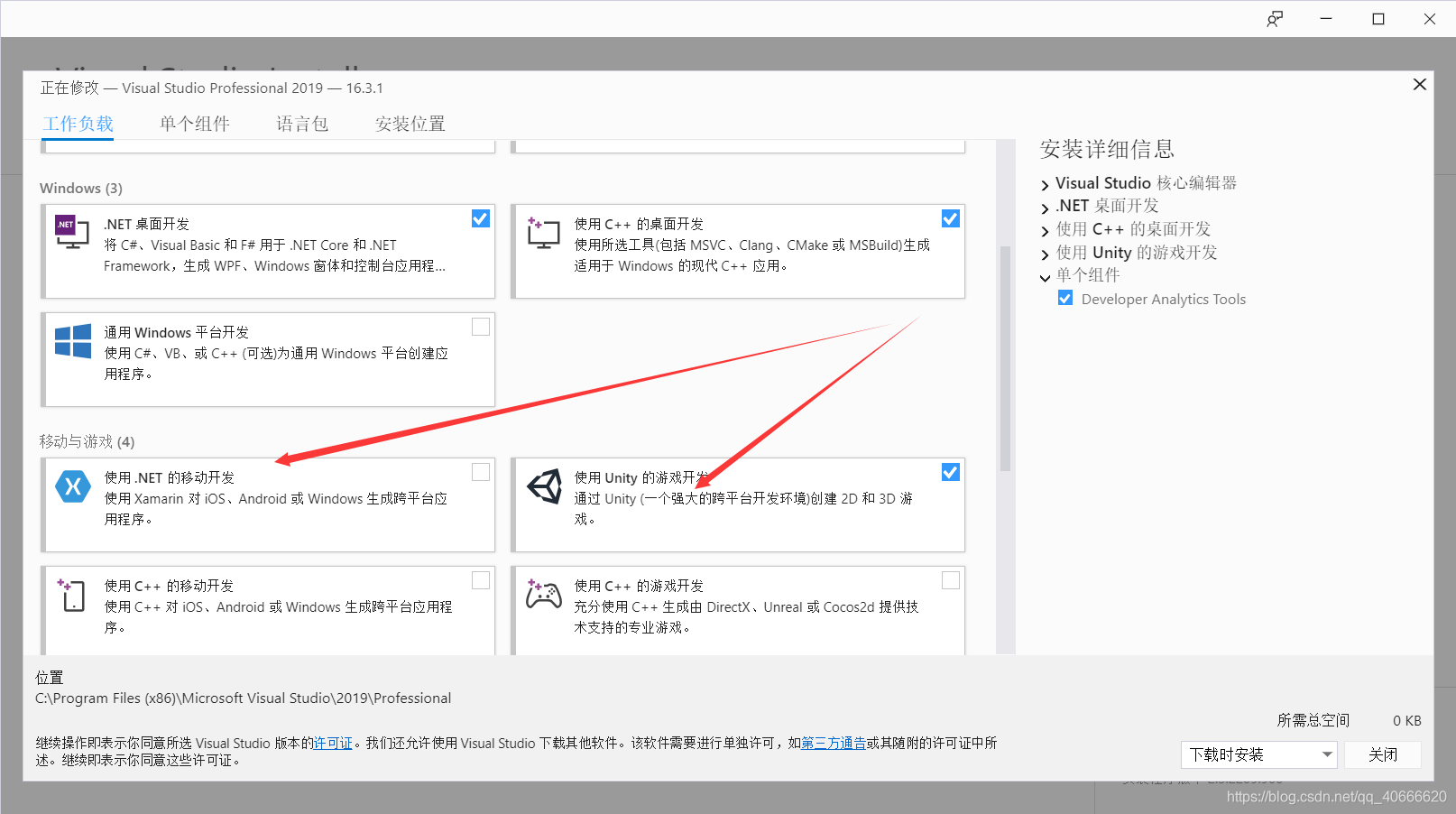Click the Universal Windows Platform logo icon
The height and width of the screenshot is (814, 1456).
click(73, 341)
